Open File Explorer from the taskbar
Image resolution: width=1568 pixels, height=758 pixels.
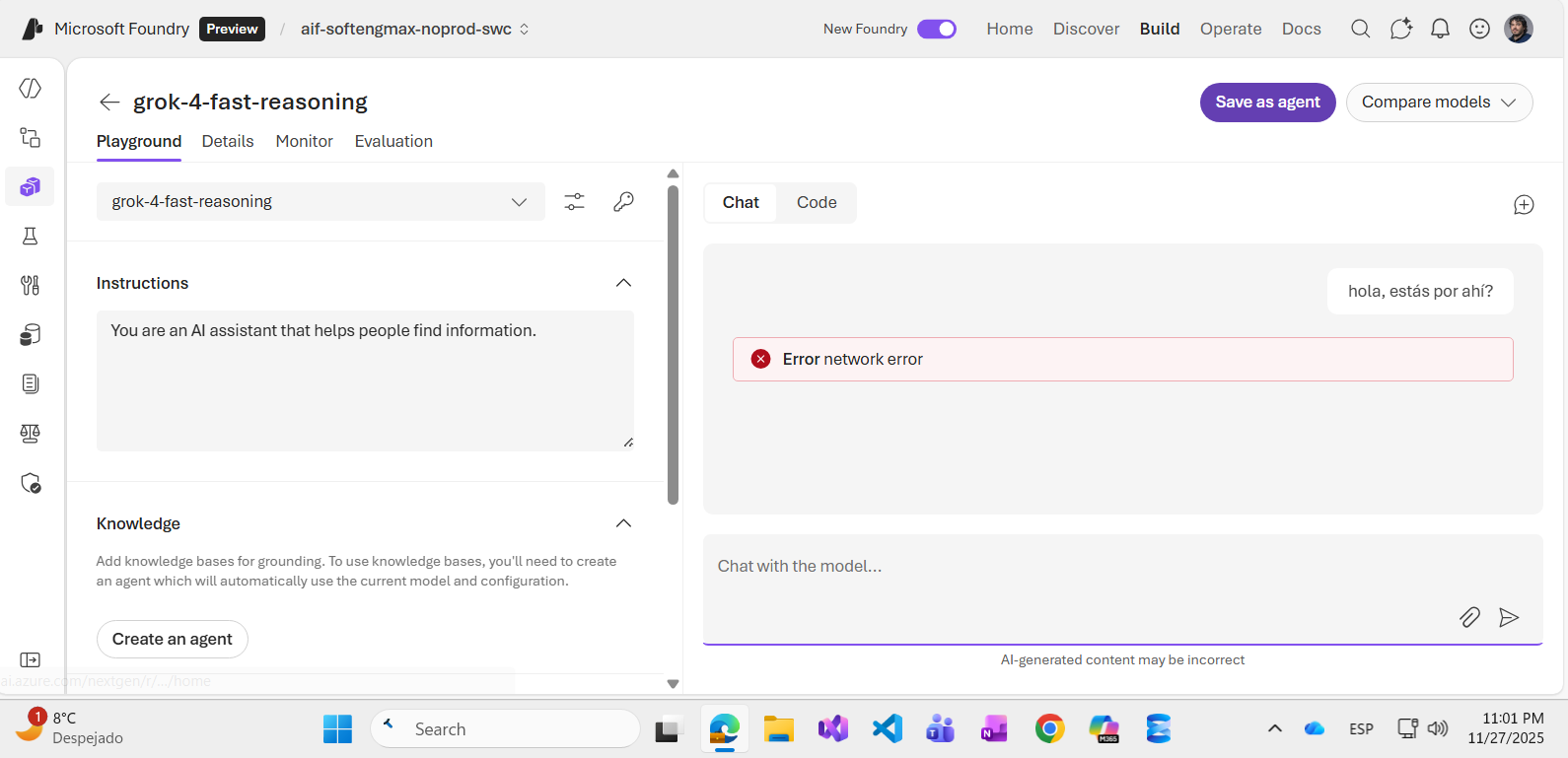point(779,728)
